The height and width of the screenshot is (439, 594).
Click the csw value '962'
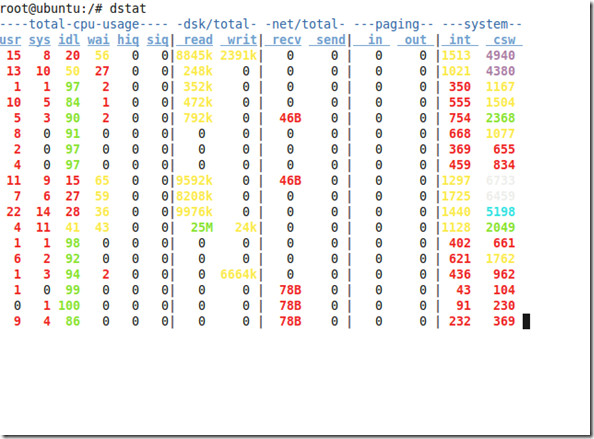click(x=504, y=274)
